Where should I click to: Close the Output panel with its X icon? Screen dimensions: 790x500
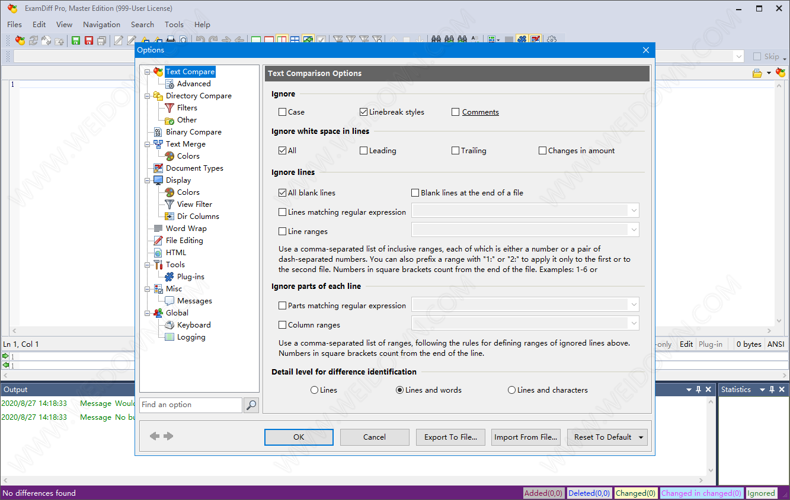click(708, 390)
